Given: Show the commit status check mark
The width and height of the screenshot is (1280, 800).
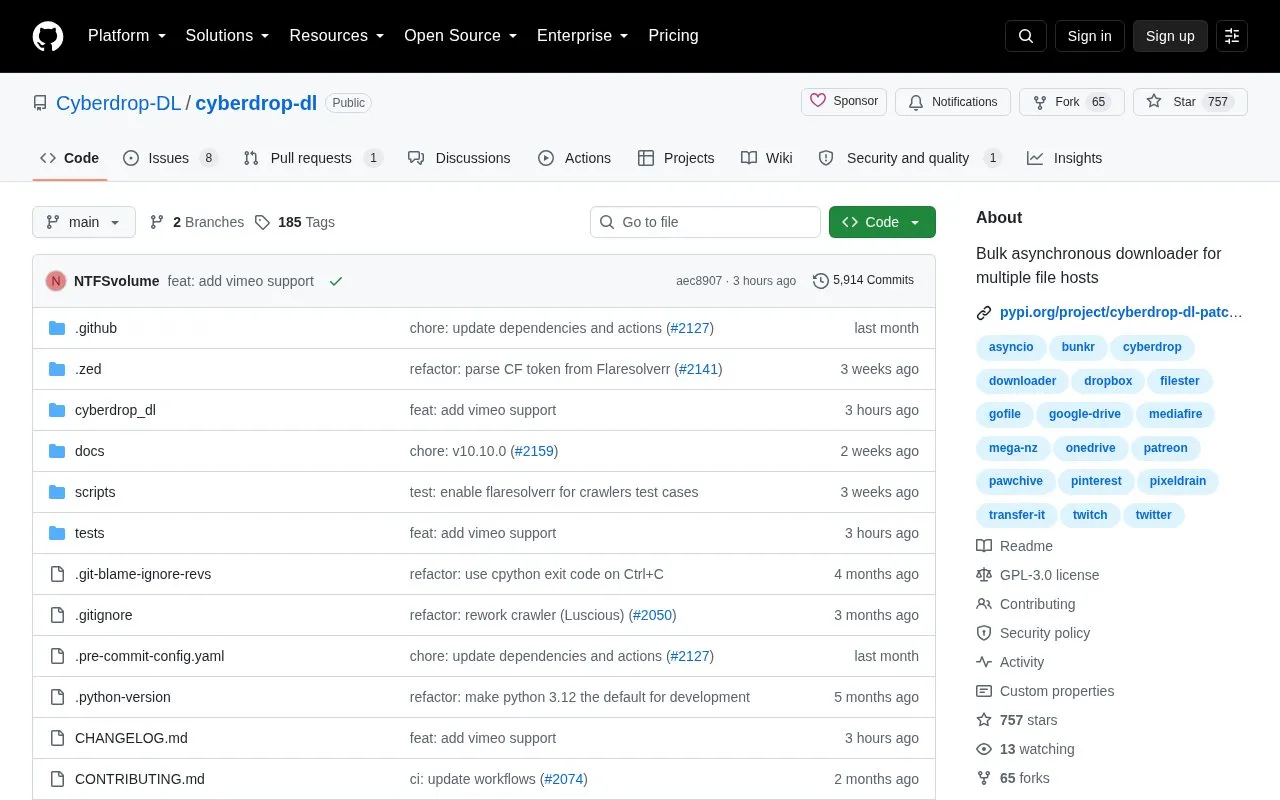Looking at the screenshot, I should 336,281.
